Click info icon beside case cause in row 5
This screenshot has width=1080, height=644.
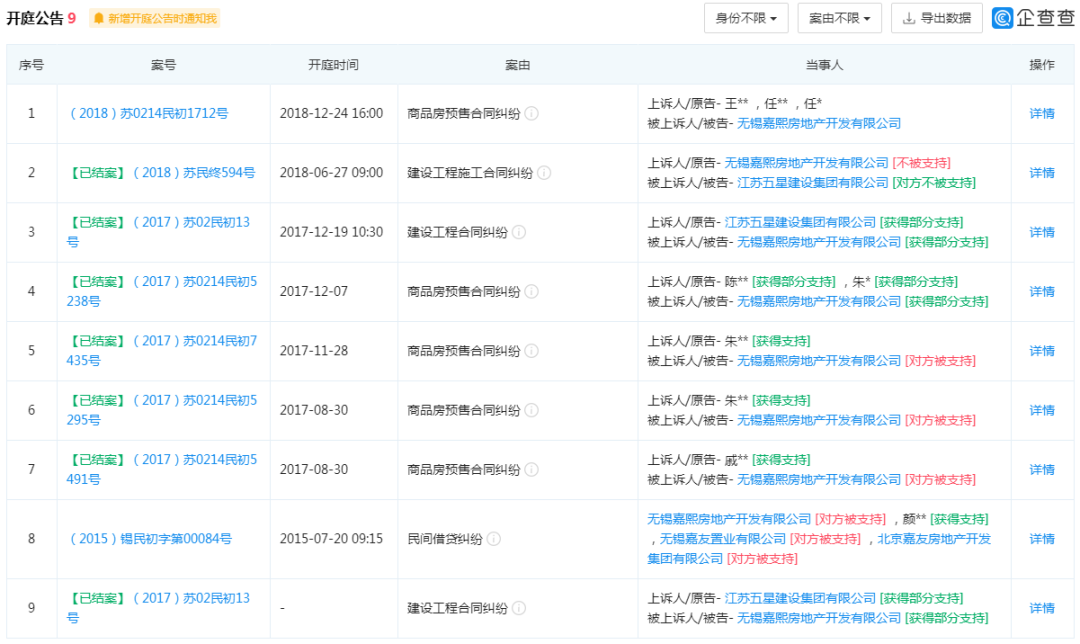pos(532,351)
